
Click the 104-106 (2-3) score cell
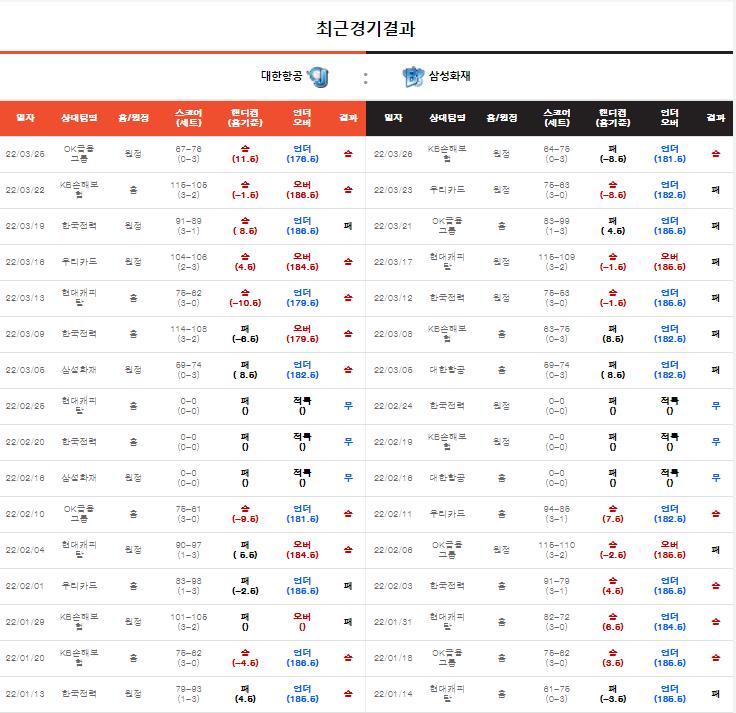tap(189, 262)
